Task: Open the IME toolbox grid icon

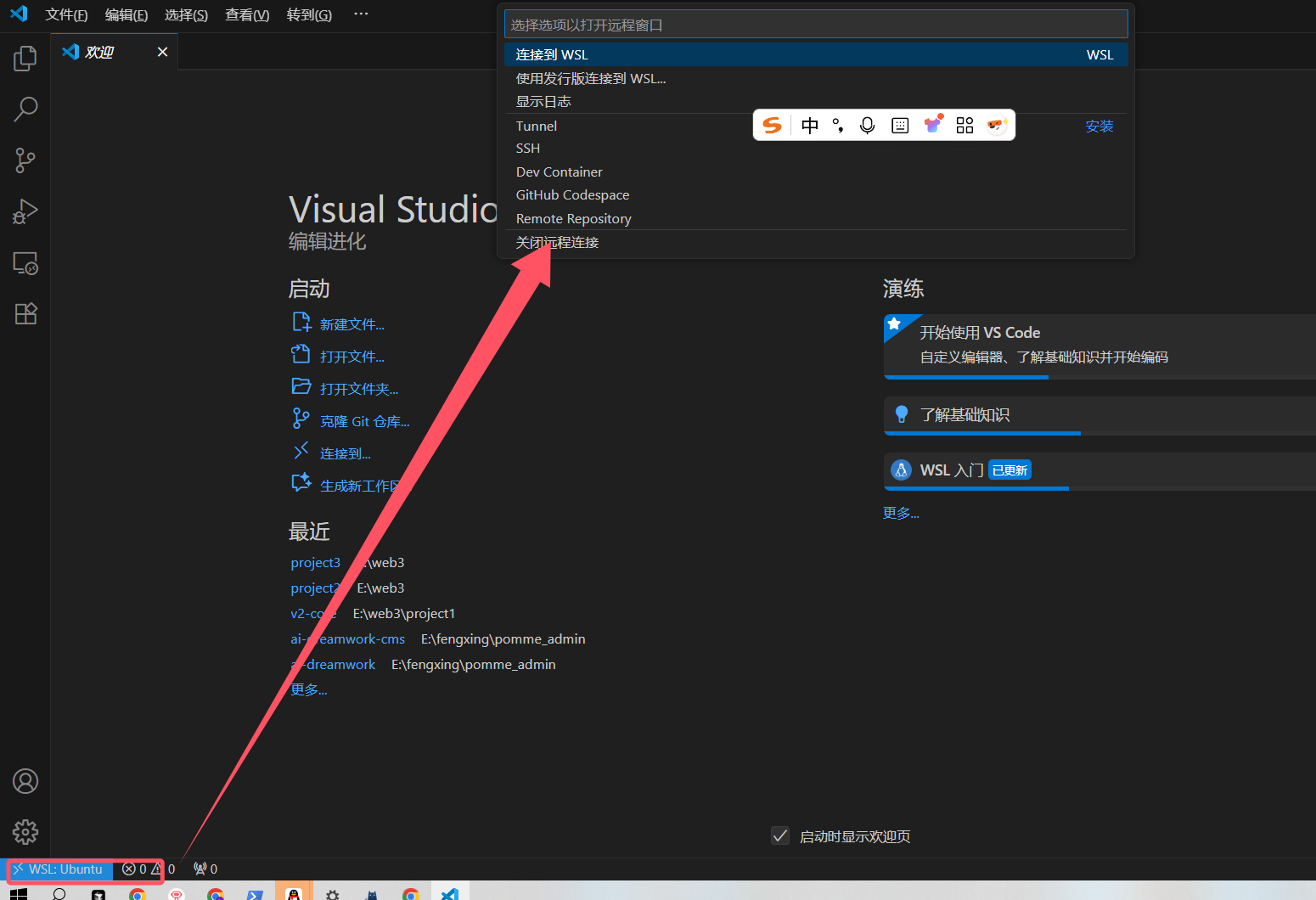Action: pyautogui.click(x=965, y=126)
